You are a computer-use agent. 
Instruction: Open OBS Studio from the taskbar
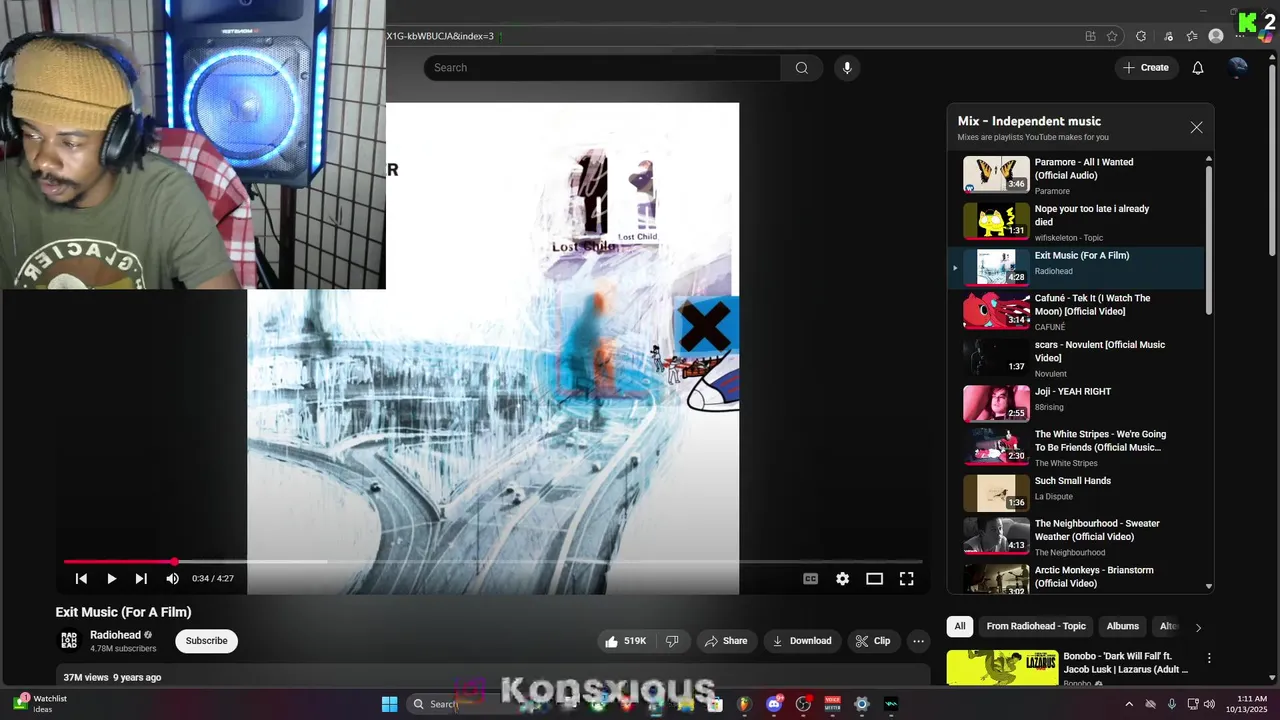click(x=803, y=704)
